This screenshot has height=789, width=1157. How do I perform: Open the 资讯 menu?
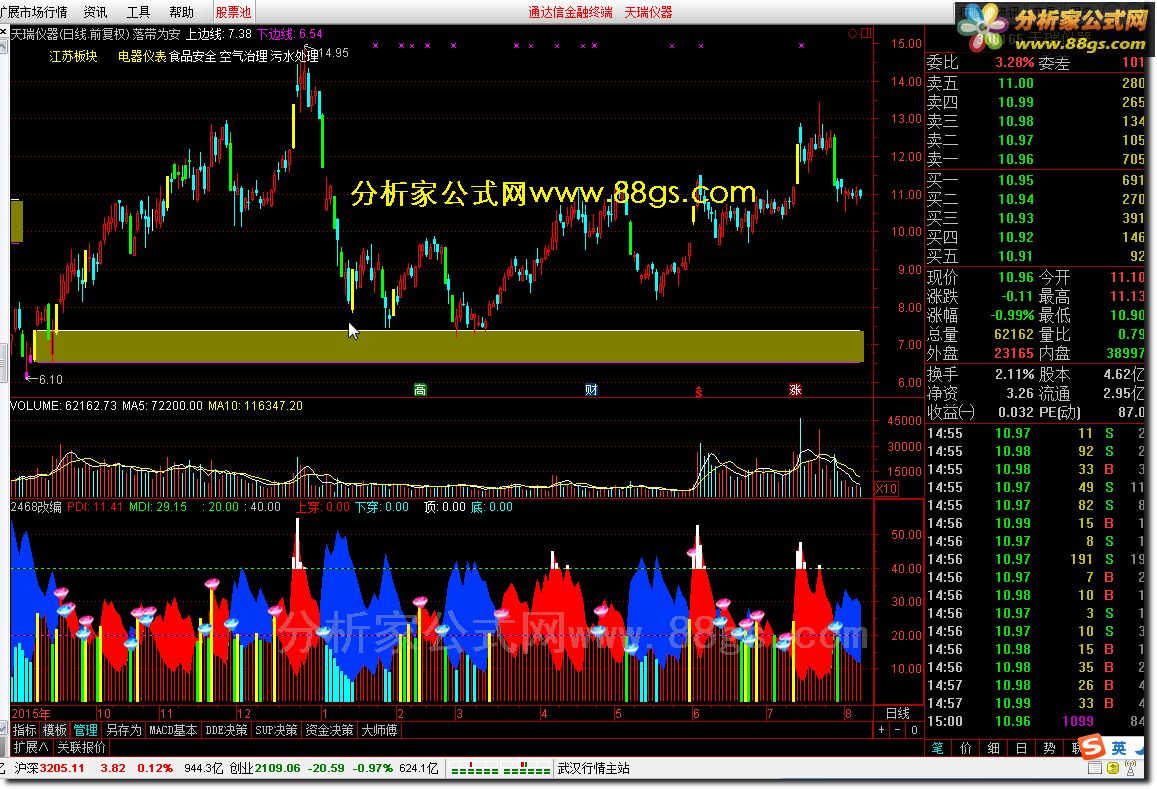pyautogui.click(x=95, y=12)
